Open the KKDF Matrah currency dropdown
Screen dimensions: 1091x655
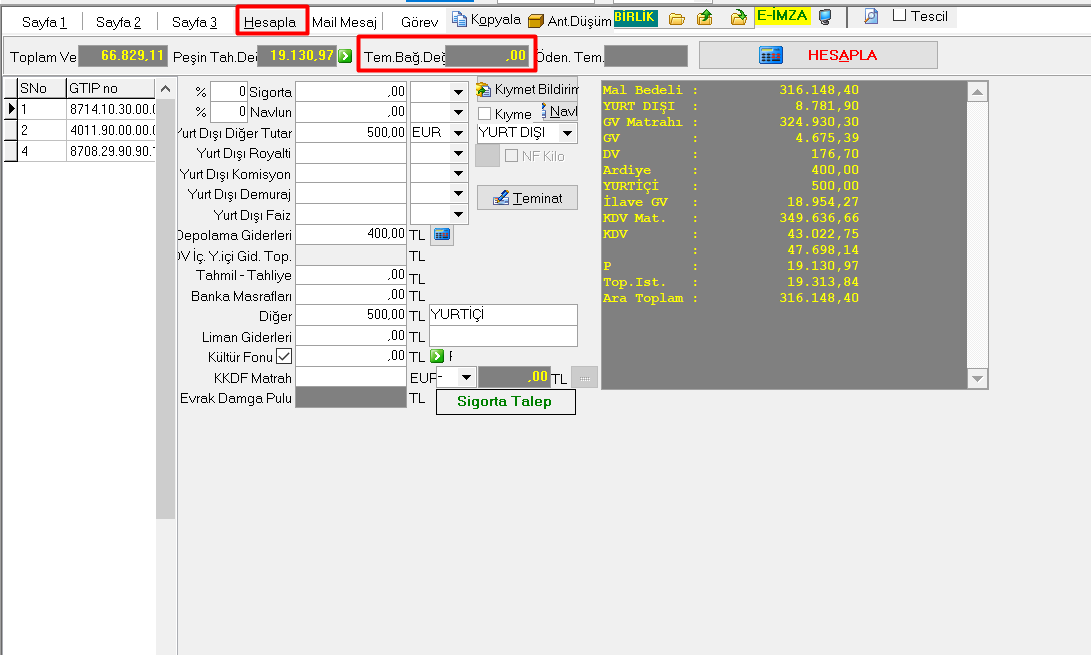click(466, 377)
